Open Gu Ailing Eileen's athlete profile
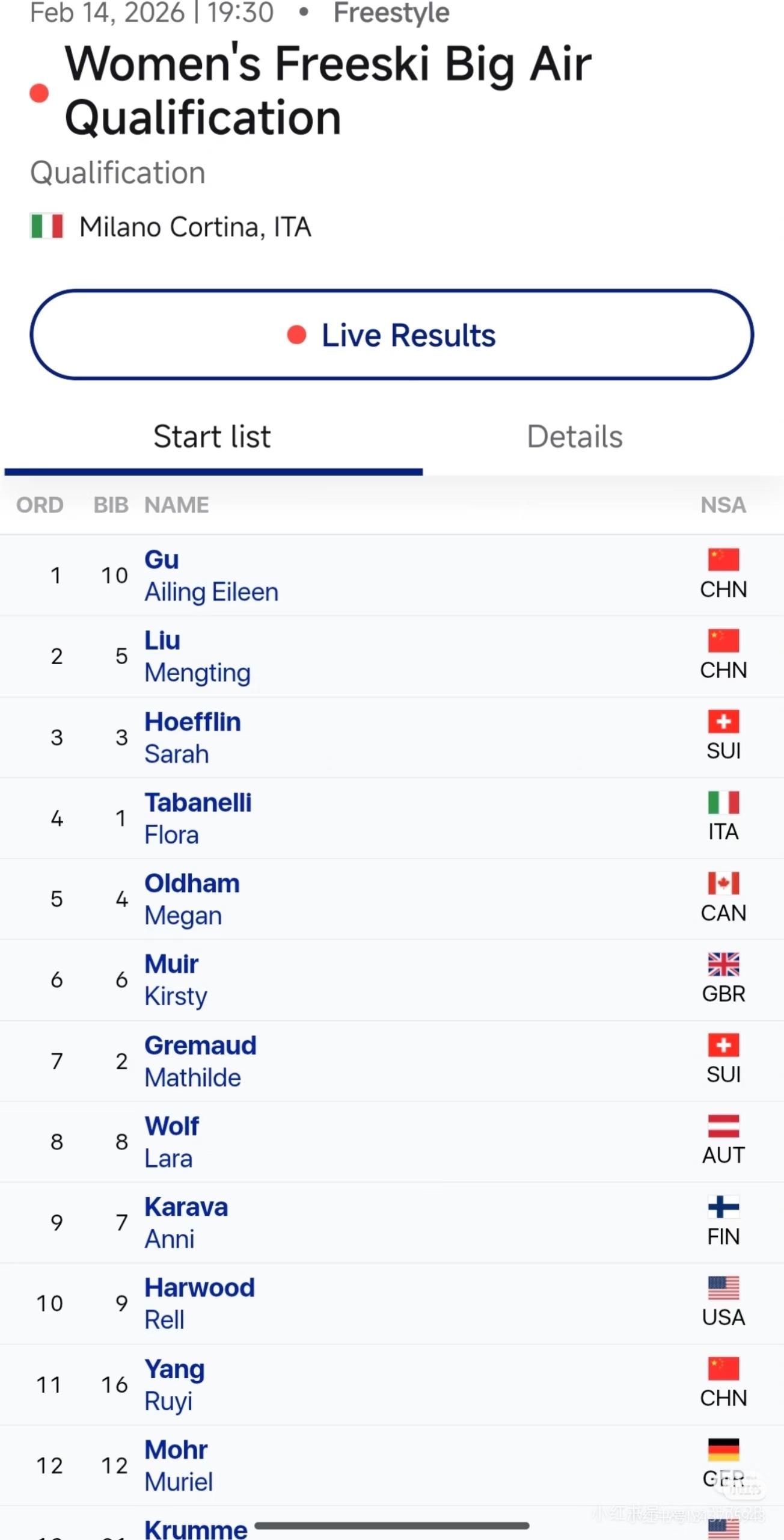Screen dimensions: 784x1540 coord(211,576)
